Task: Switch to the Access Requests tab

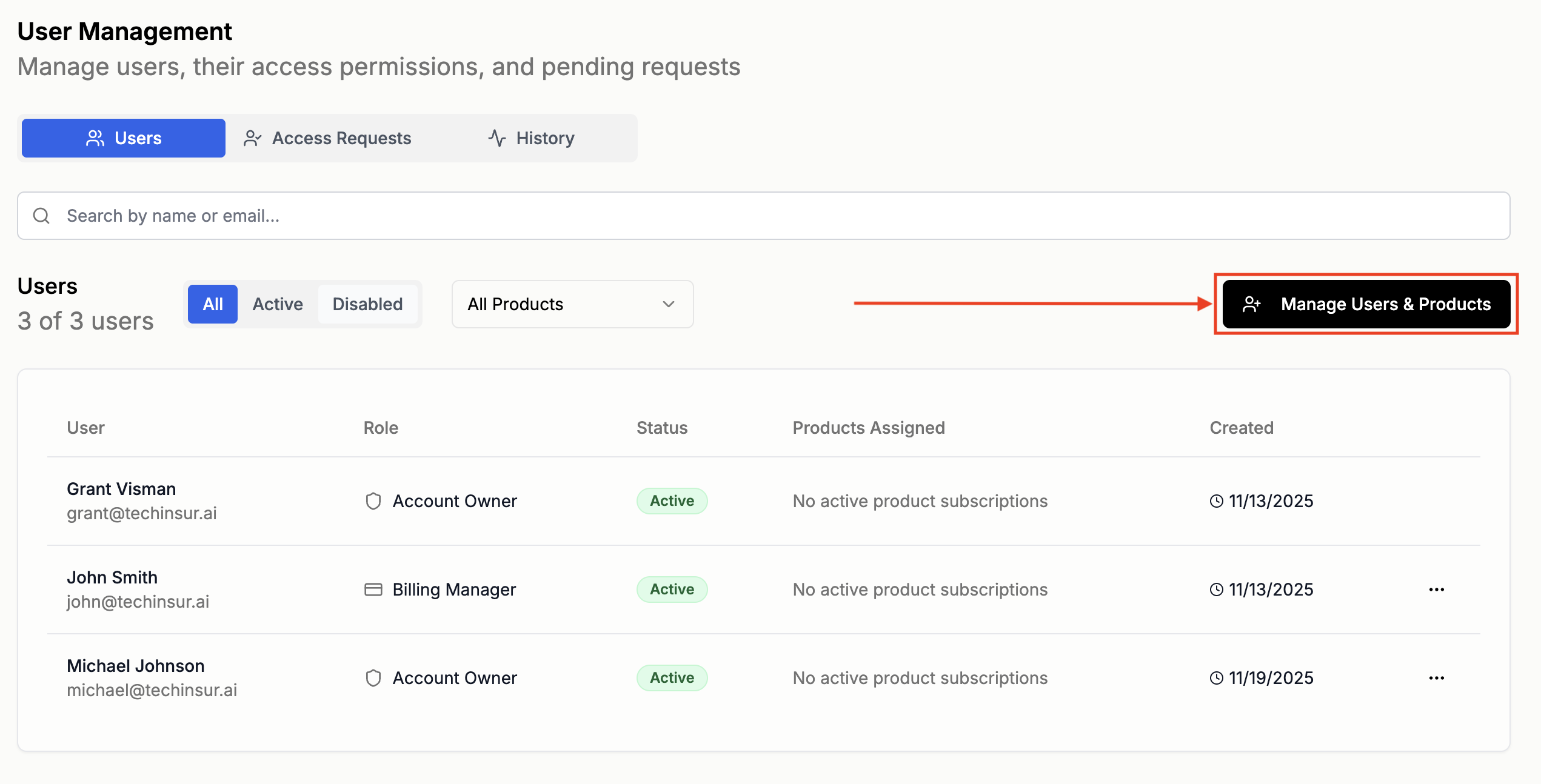Action: [x=327, y=138]
